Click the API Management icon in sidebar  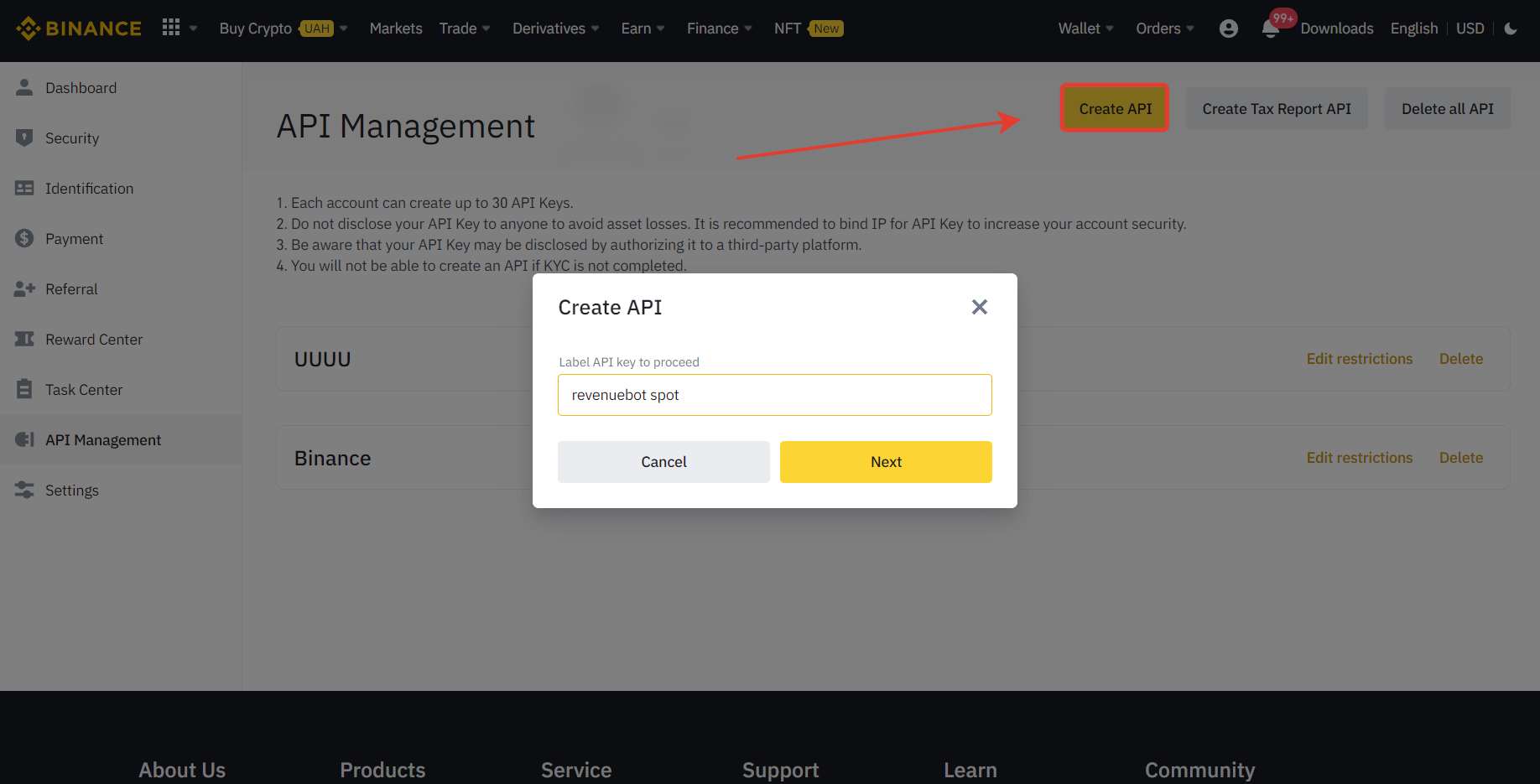tap(24, 439)
